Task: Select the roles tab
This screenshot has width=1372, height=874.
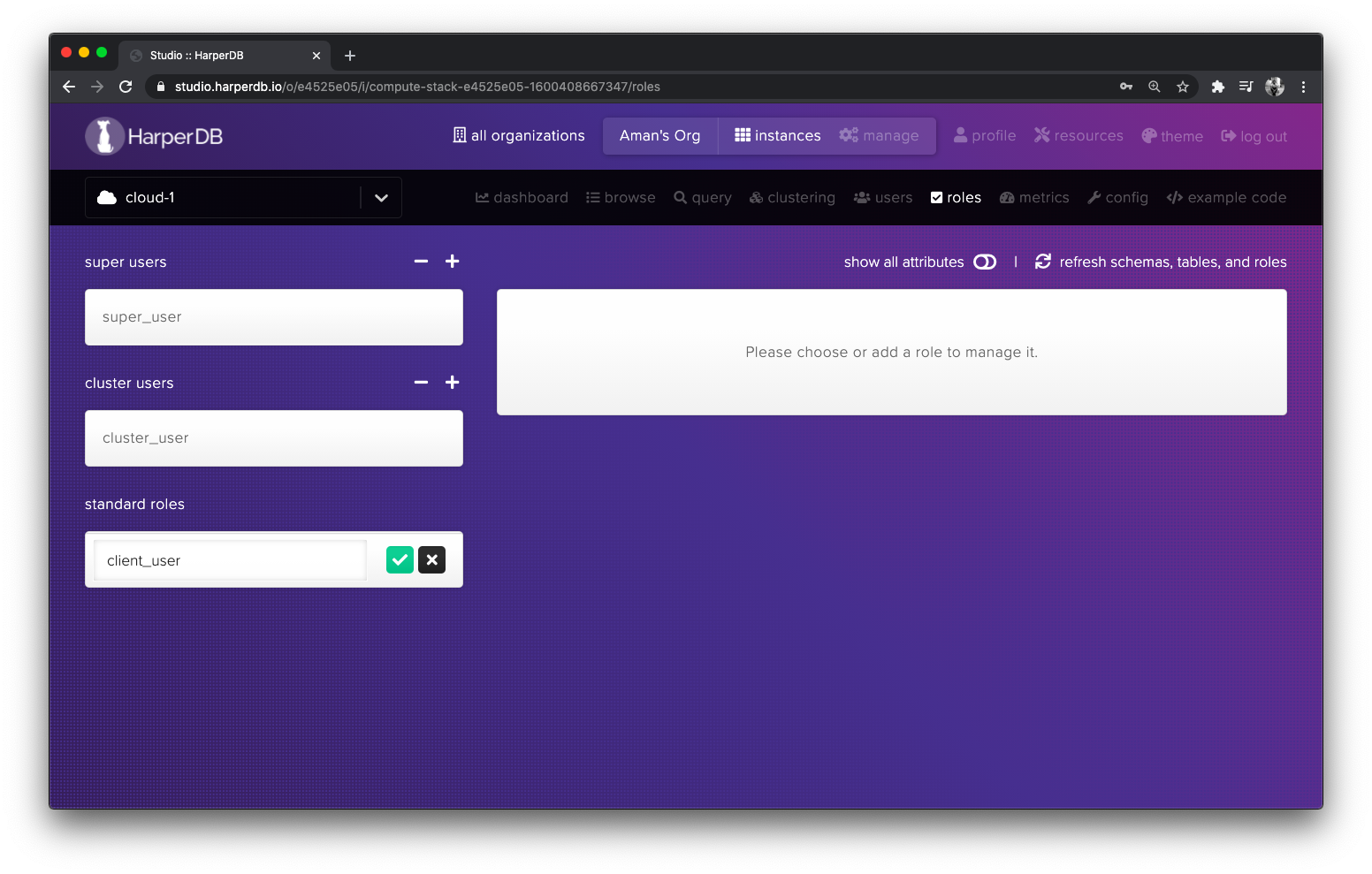Action: click(x=956, y=198)
